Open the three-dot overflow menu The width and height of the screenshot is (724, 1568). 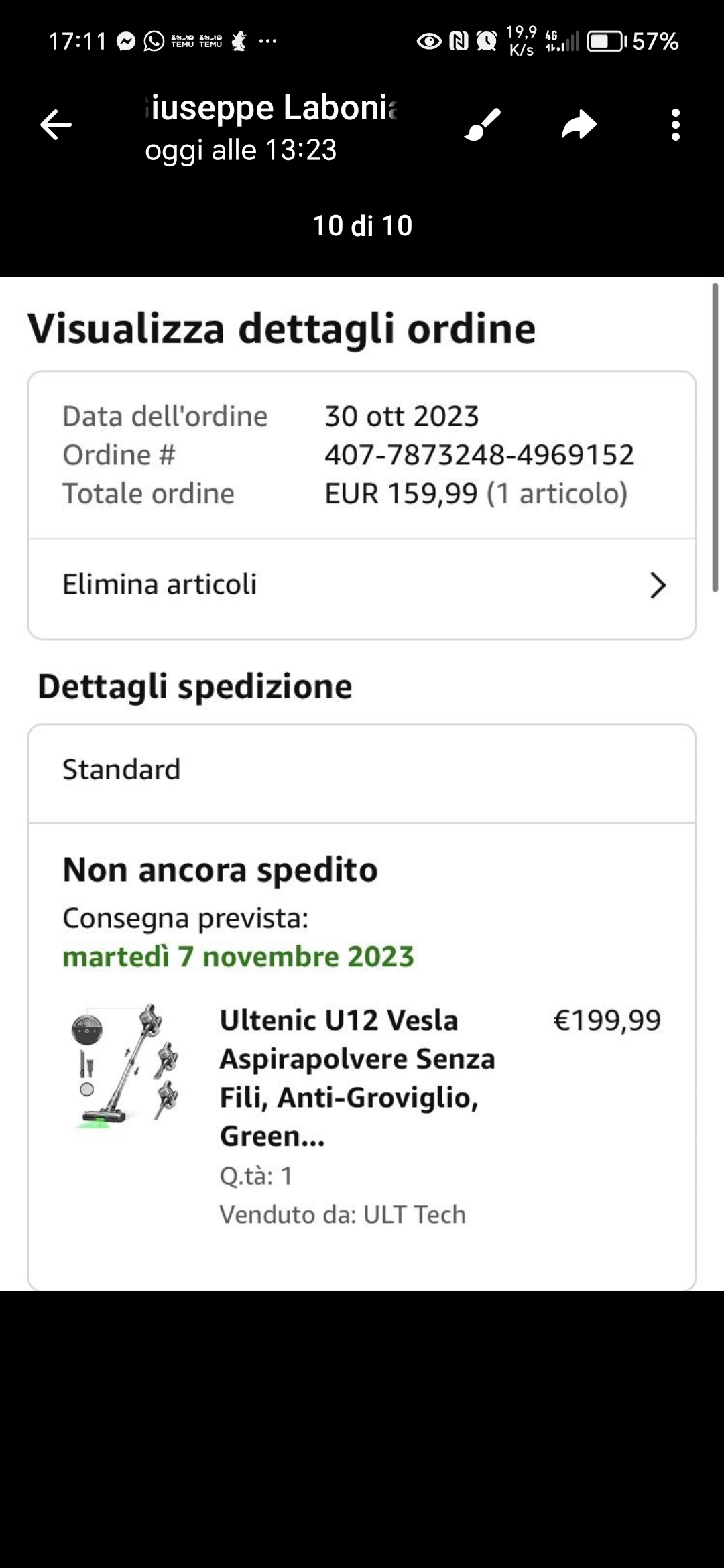pyautogui.click(x=675, y=125)
